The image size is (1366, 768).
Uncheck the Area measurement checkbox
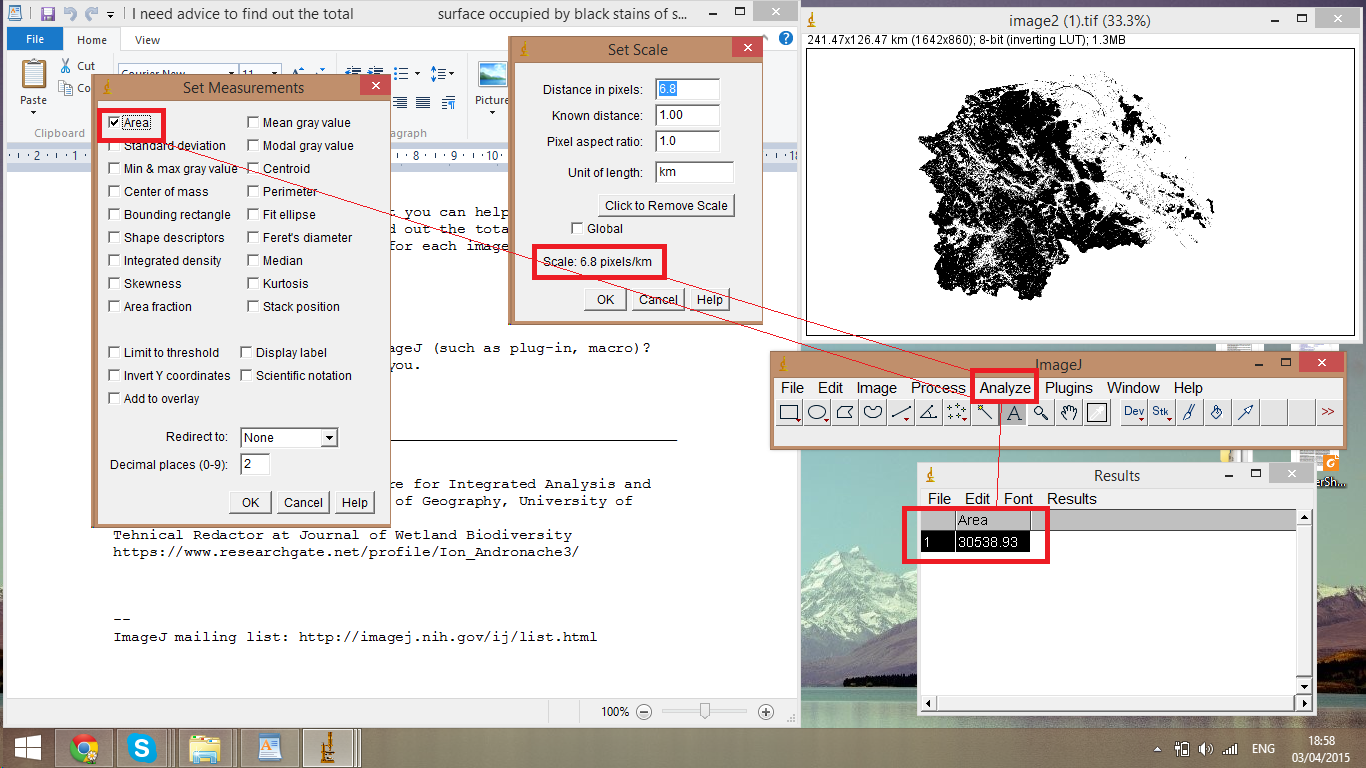114,123
